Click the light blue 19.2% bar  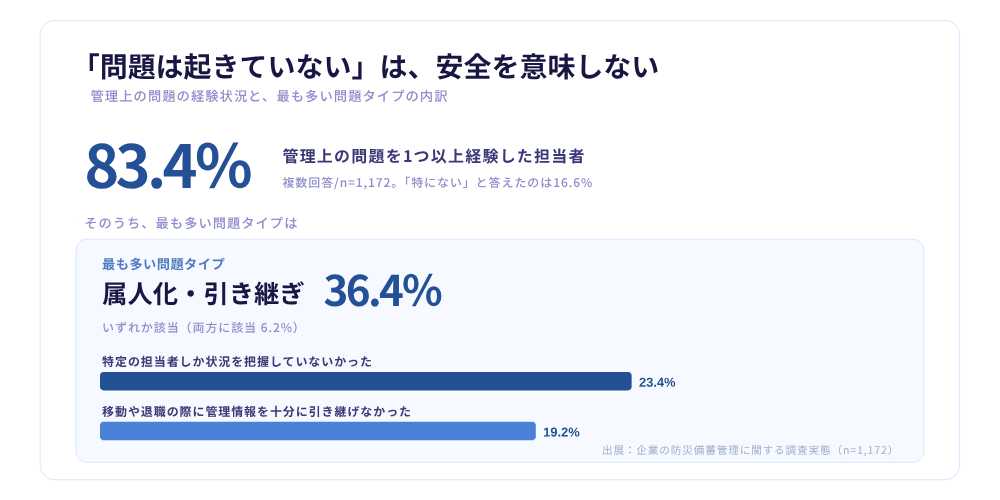pyautogui.click(x=318, y=431)
